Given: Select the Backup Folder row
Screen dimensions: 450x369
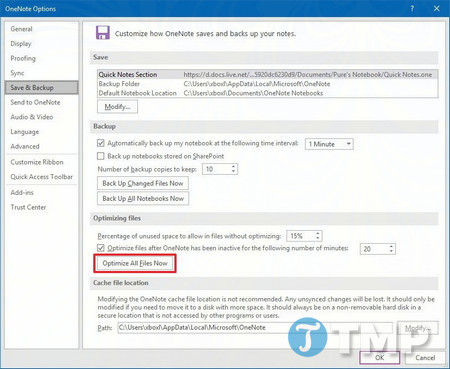Looking at the screenshot, I should [268, 84].
